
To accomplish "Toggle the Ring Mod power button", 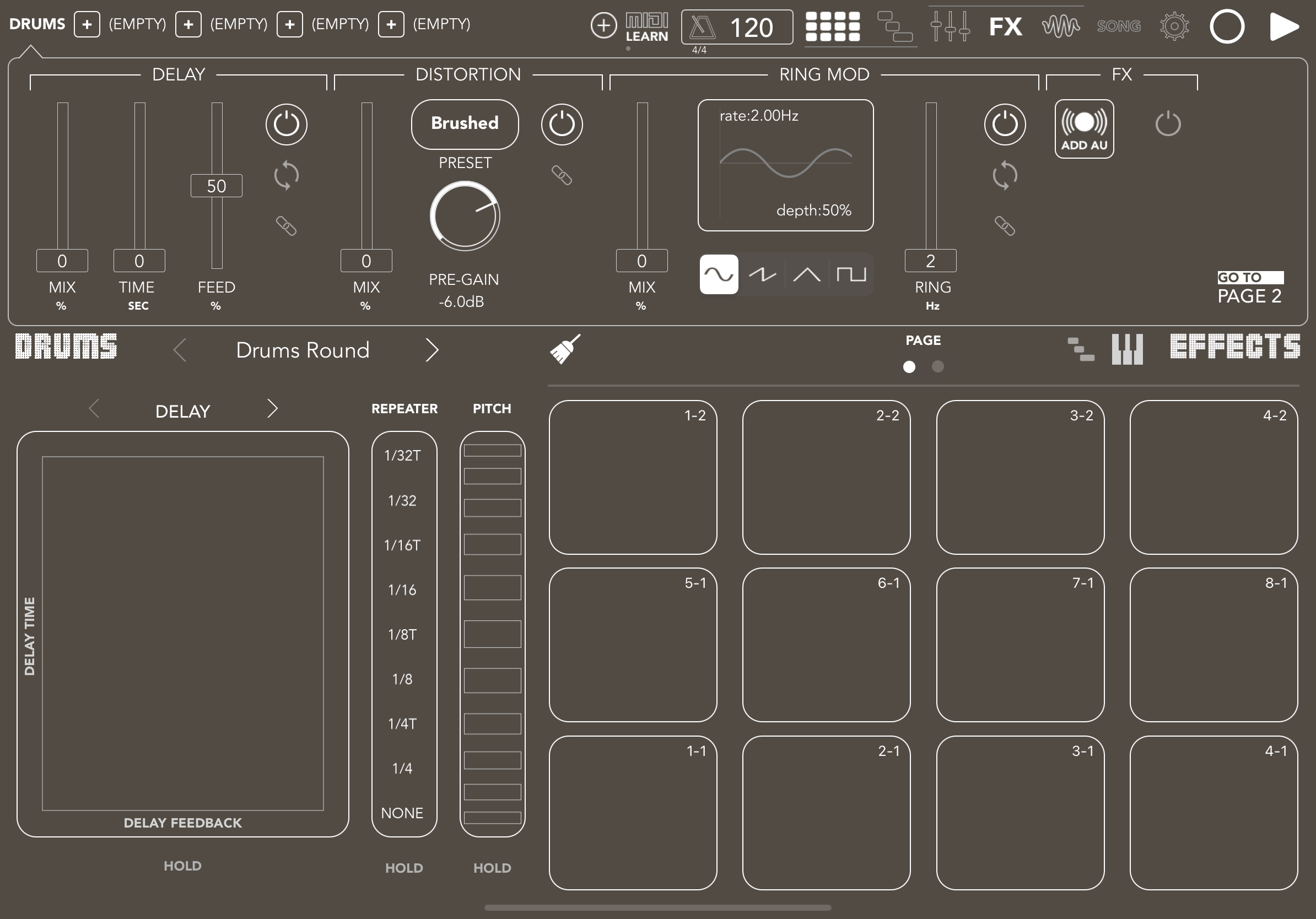I will coord(1004,125).
